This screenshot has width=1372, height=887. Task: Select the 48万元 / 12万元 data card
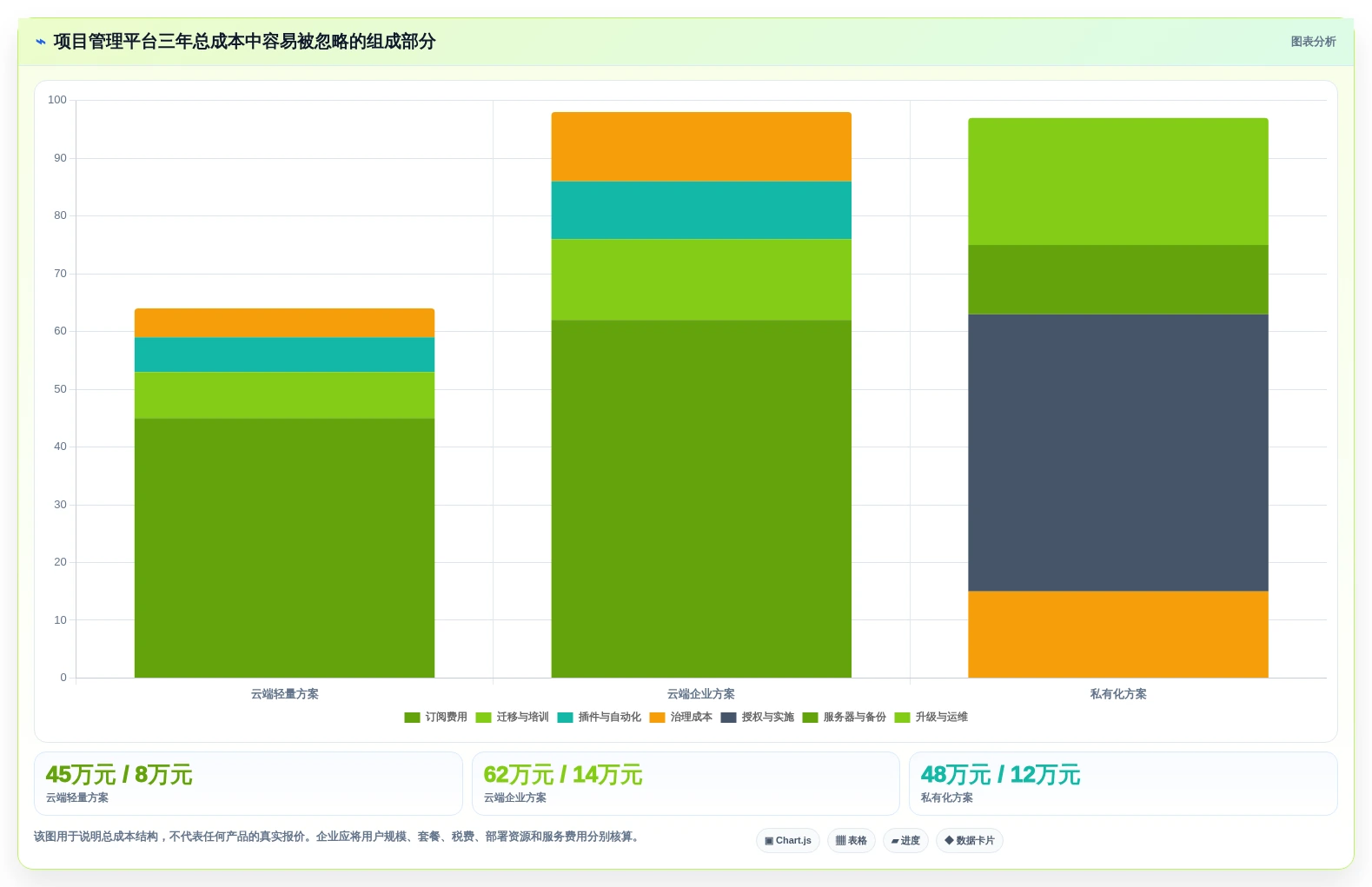tap(1123, 784)
